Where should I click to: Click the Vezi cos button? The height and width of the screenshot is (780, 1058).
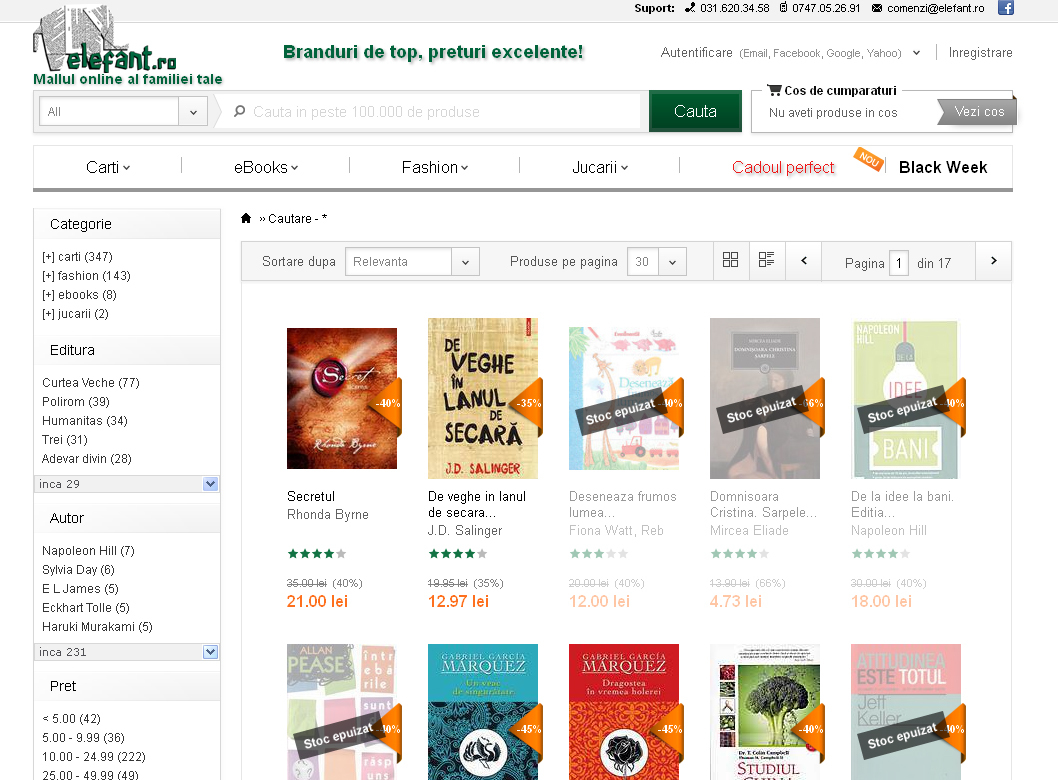(978, 111)
